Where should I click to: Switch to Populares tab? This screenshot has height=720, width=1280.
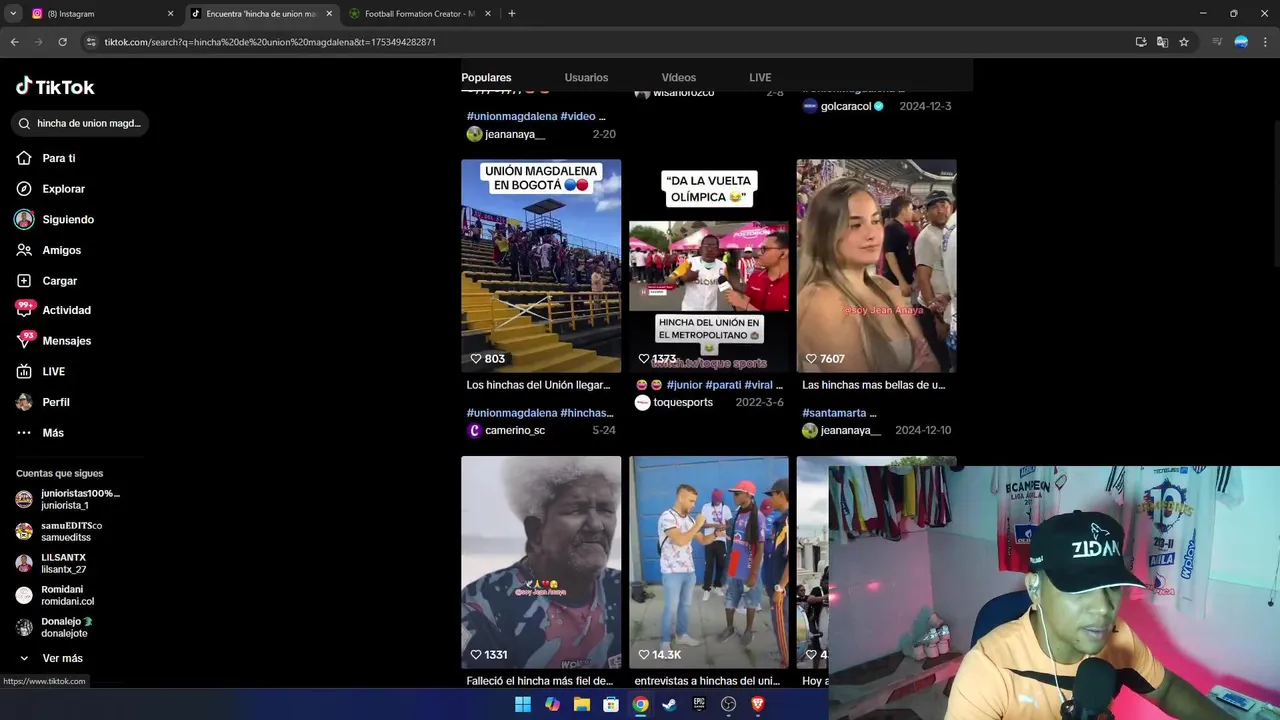click(x=486, y=77)
